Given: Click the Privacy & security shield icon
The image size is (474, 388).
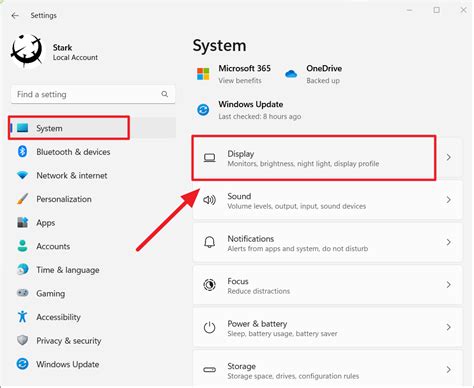Looking at the screenshot, I should point(22,340).
